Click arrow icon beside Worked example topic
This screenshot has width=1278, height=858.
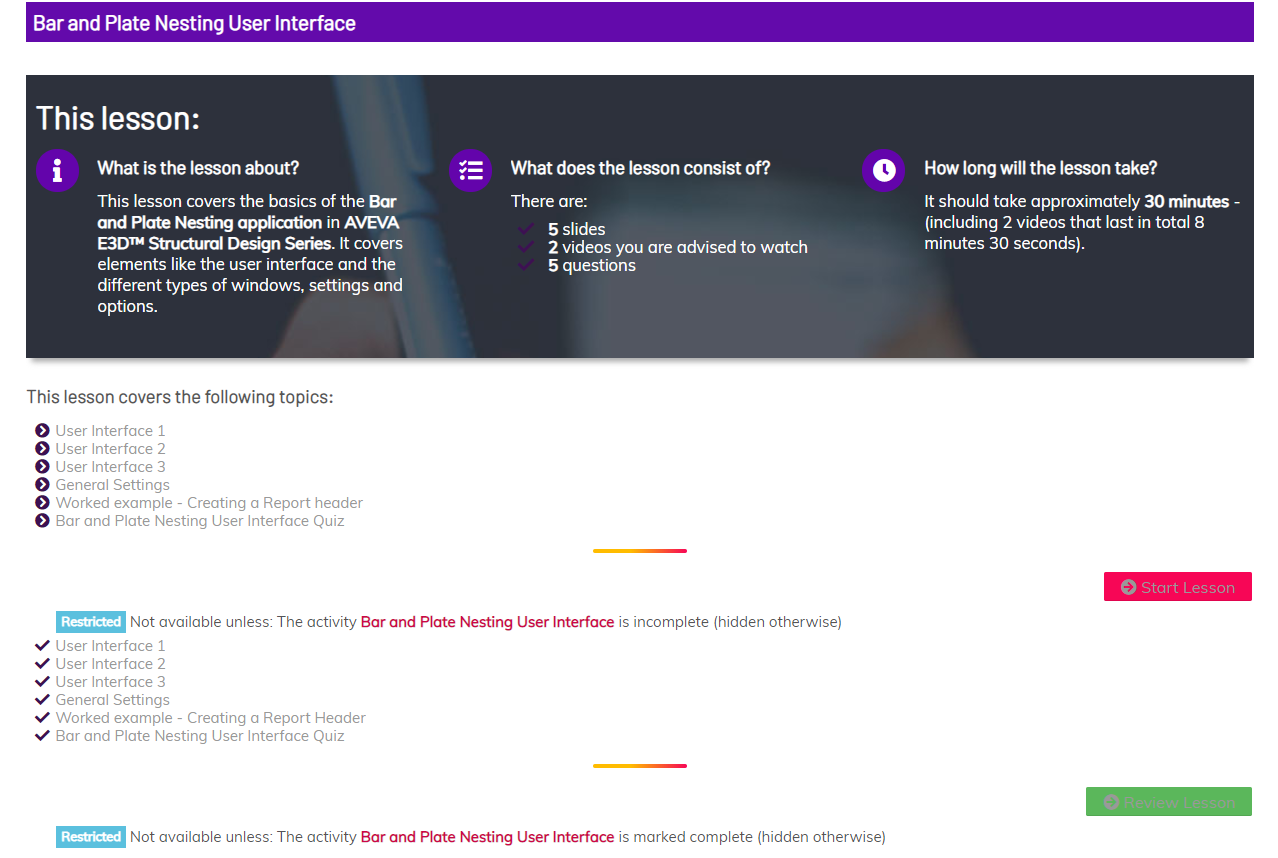pyautogui.click(x=42, y=503)
